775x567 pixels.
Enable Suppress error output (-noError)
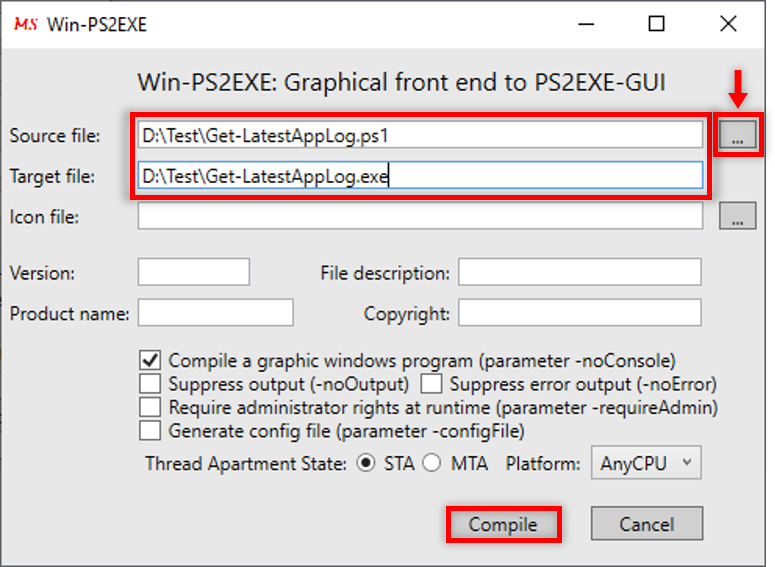(x=431, y=384)
